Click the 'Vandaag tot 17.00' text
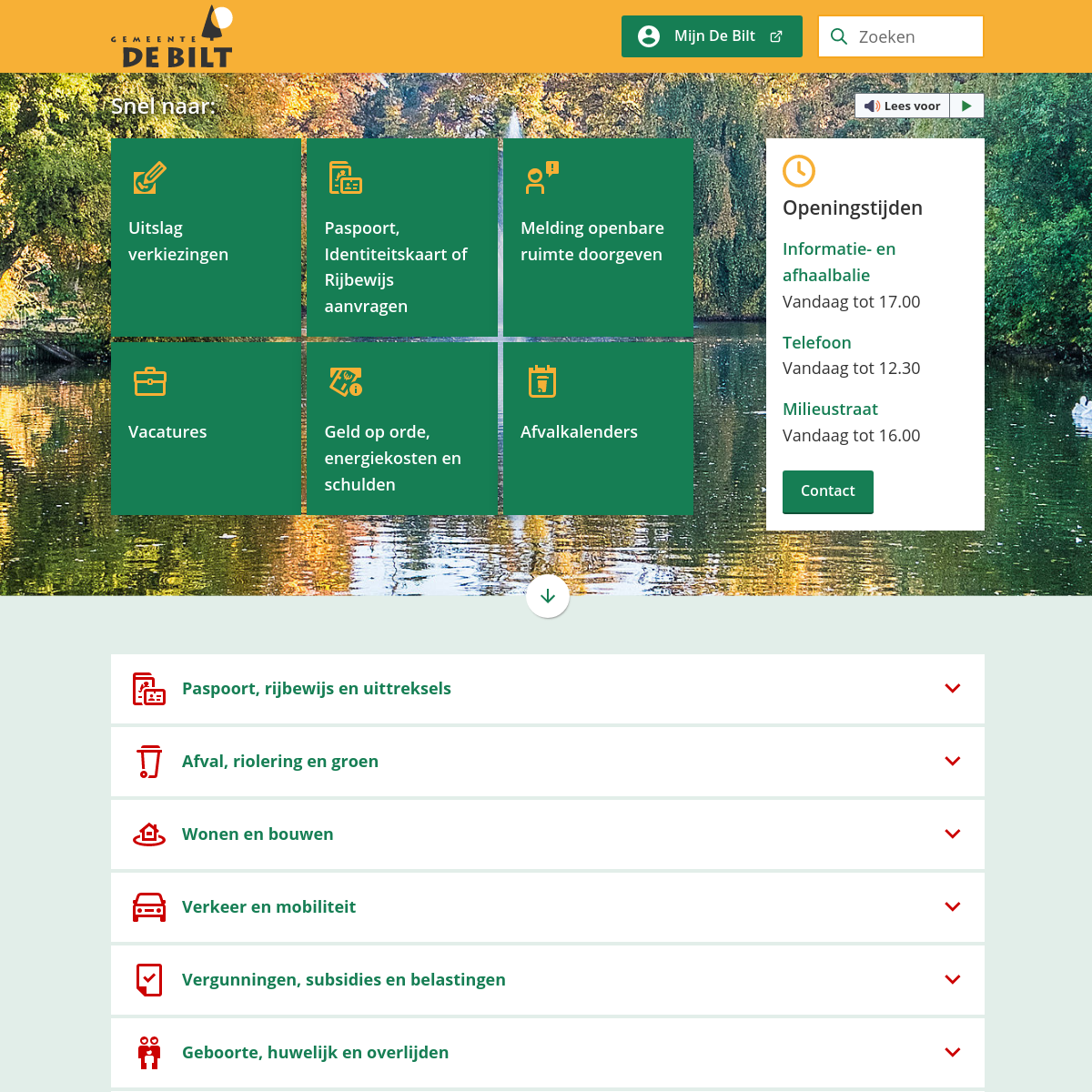 click(852, 302)
